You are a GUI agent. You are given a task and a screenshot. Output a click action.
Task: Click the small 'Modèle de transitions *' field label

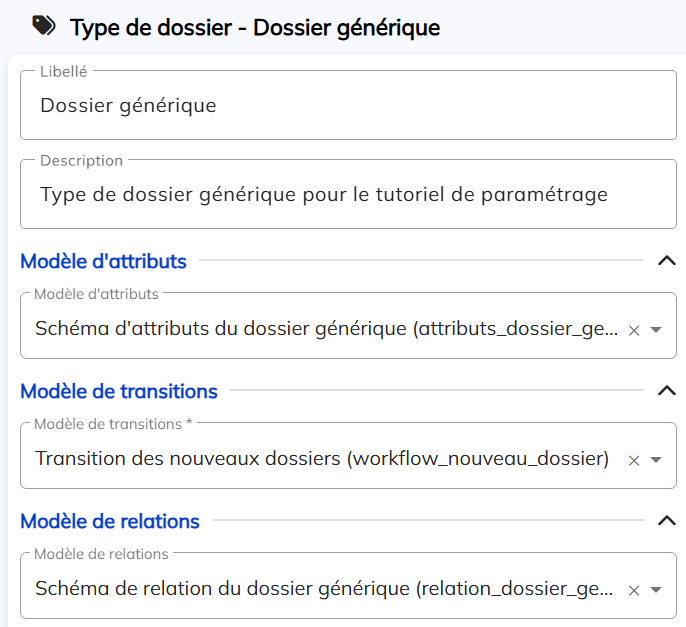(x=113, y=424)
